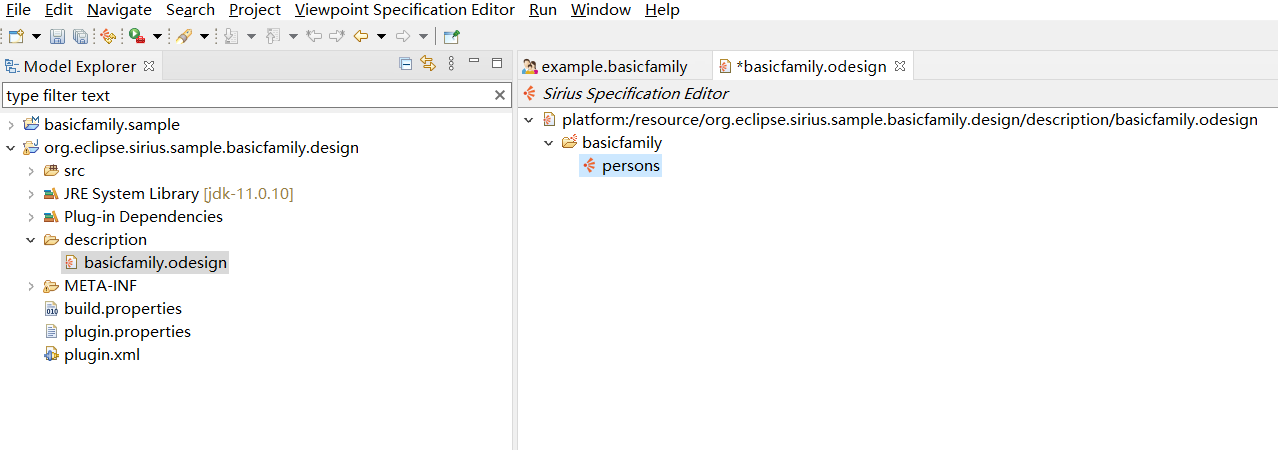Click the Pin Editor toolbar icon
Viewport: 1278px width, 450px height.
[451, 36]
